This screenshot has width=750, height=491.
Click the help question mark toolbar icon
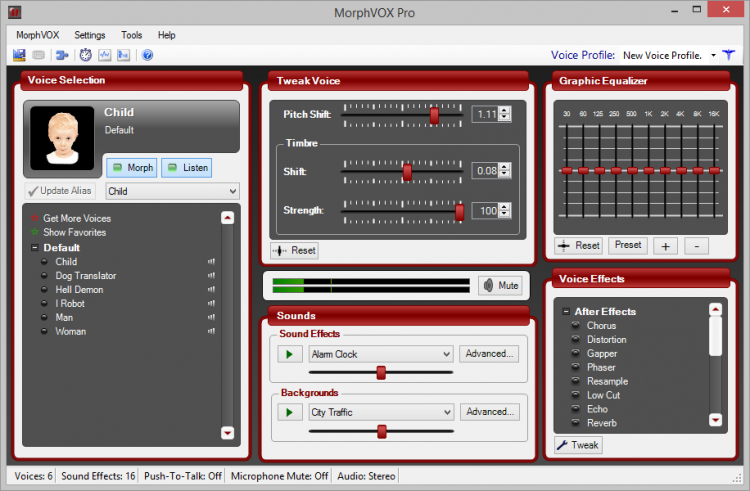click(x=148, y=55)
